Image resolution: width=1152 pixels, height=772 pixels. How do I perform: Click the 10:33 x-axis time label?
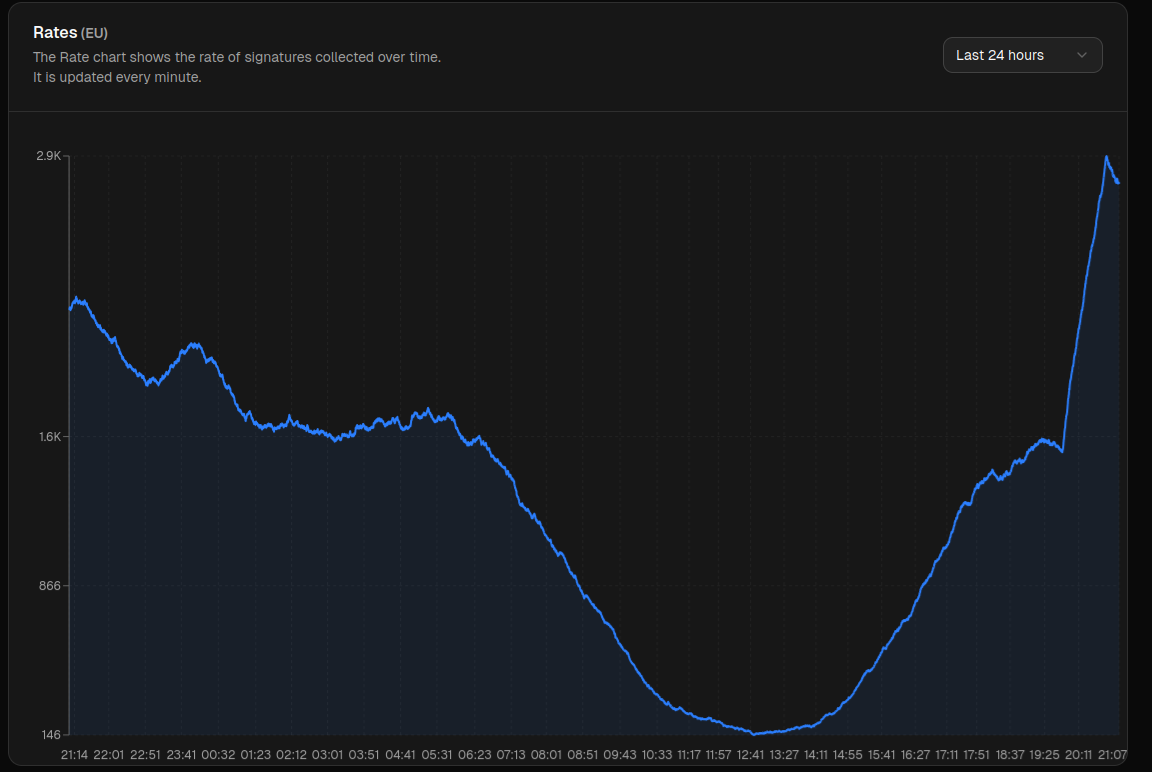pos(656,754)
